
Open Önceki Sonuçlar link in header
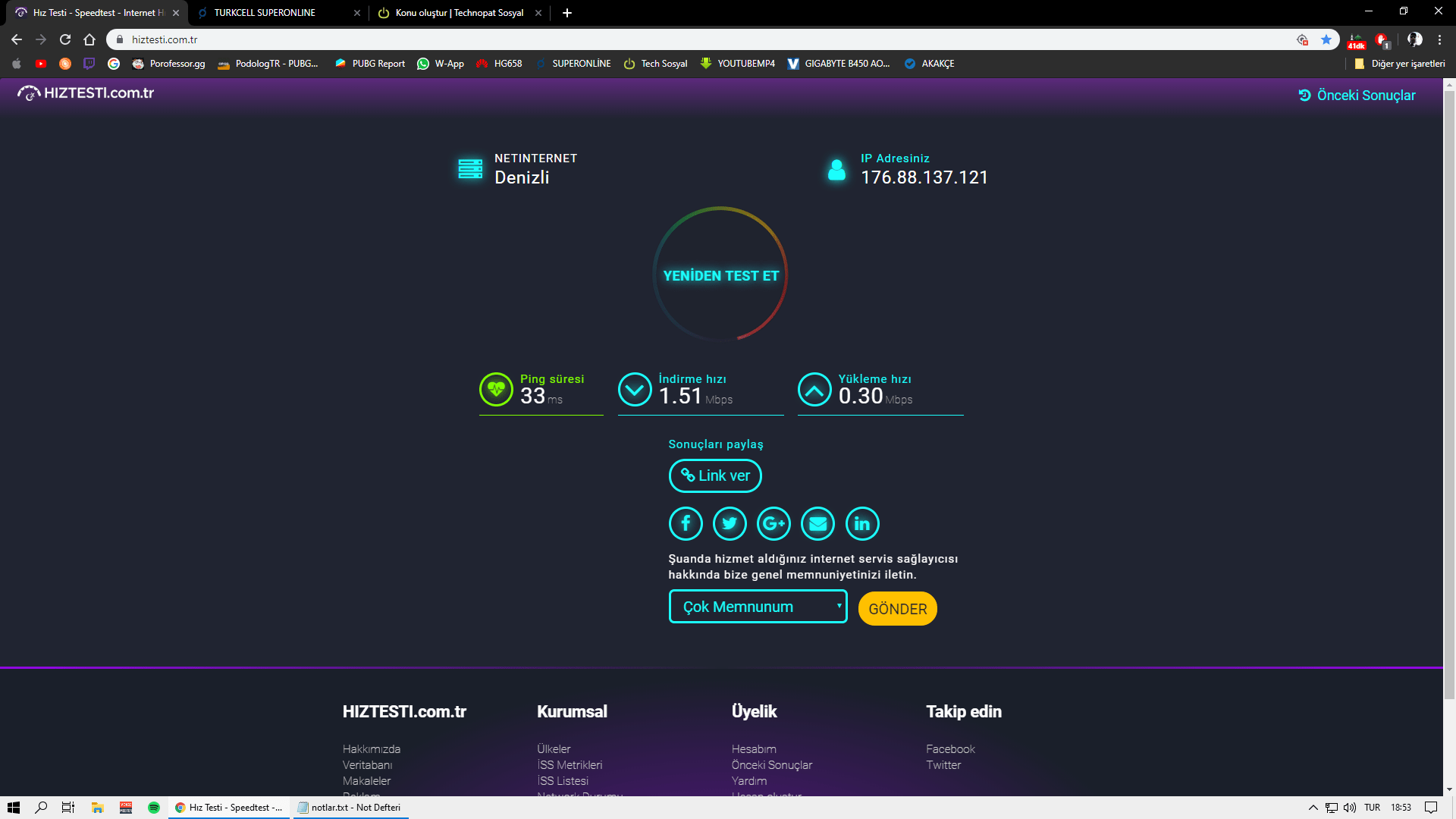[1357, 96]
